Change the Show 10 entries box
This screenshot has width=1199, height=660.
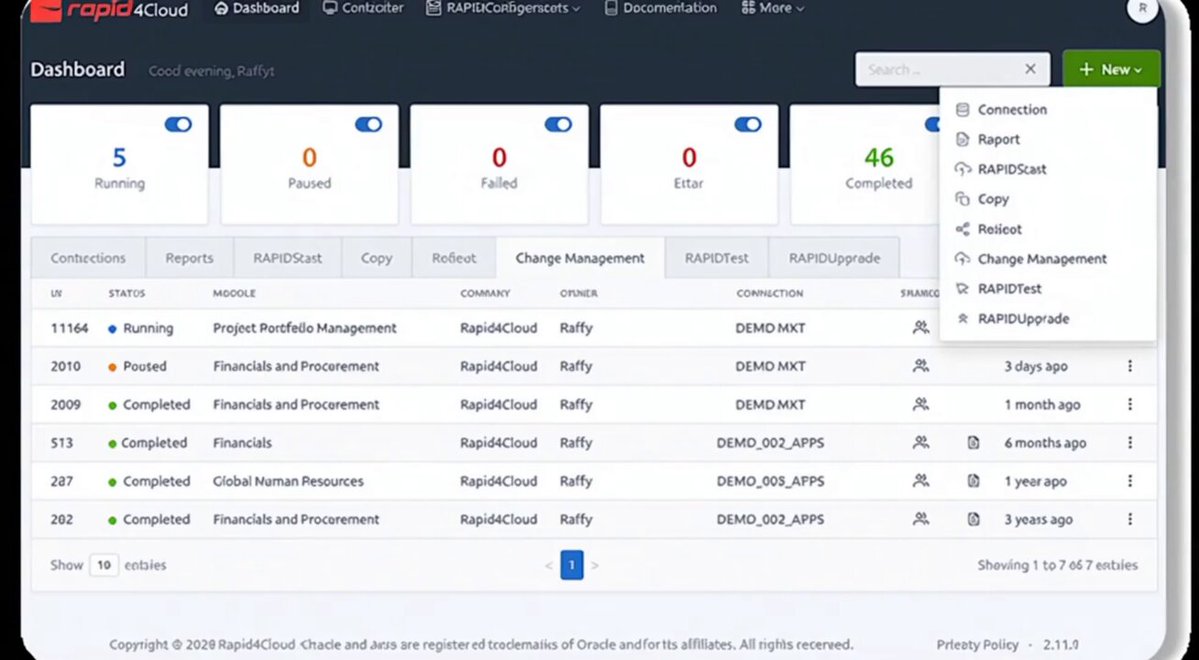tap(104, 565)
